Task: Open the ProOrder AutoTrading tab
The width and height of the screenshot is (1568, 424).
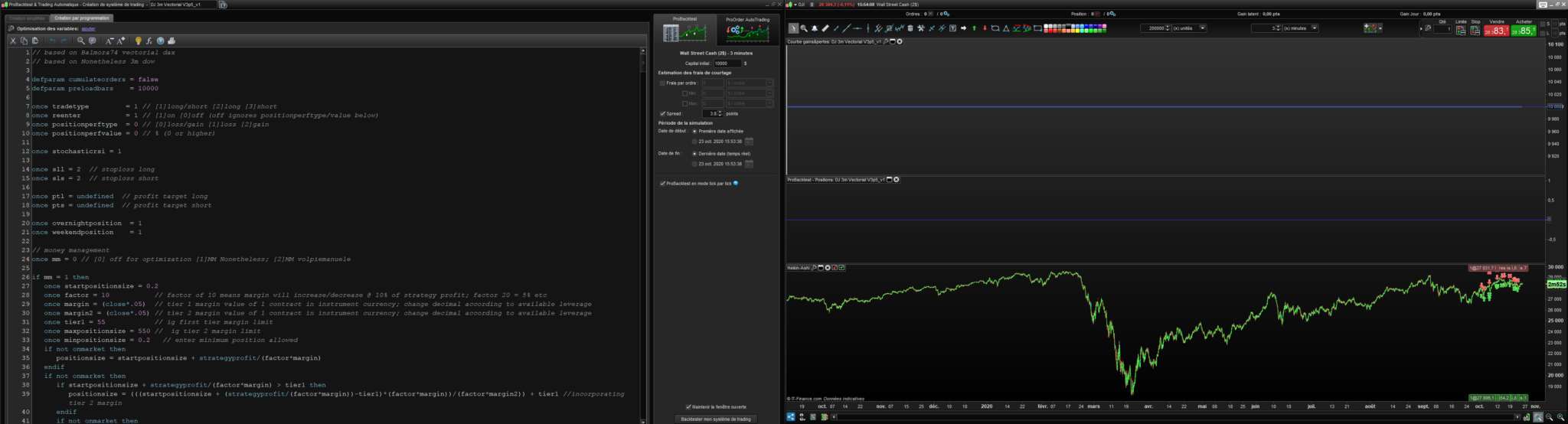Action: coord(747,30)
